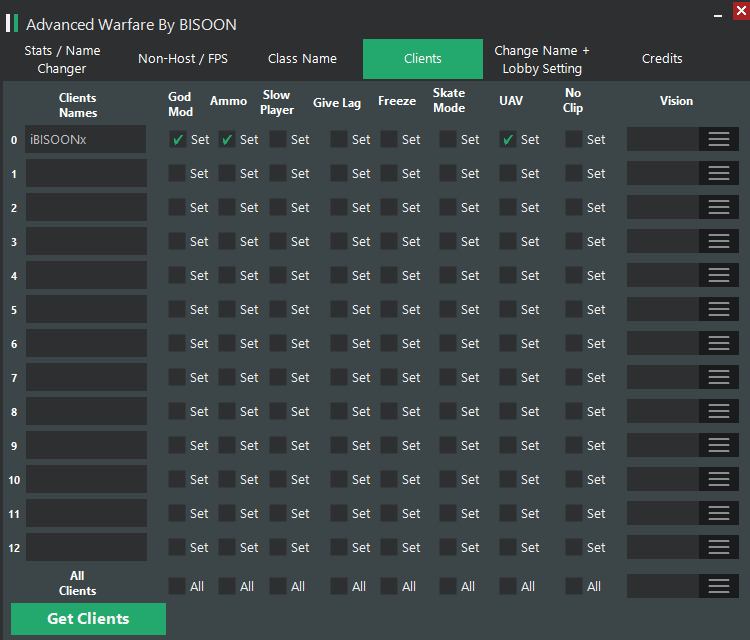The image size is (750, 640).
Task: Enable Ammo for All Clients
Action: point(227,586)
